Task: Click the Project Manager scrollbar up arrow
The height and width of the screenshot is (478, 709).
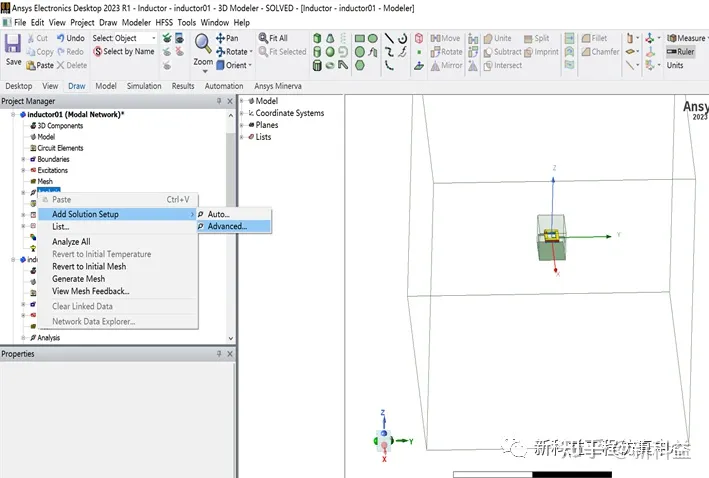Action: coord(231,116)
